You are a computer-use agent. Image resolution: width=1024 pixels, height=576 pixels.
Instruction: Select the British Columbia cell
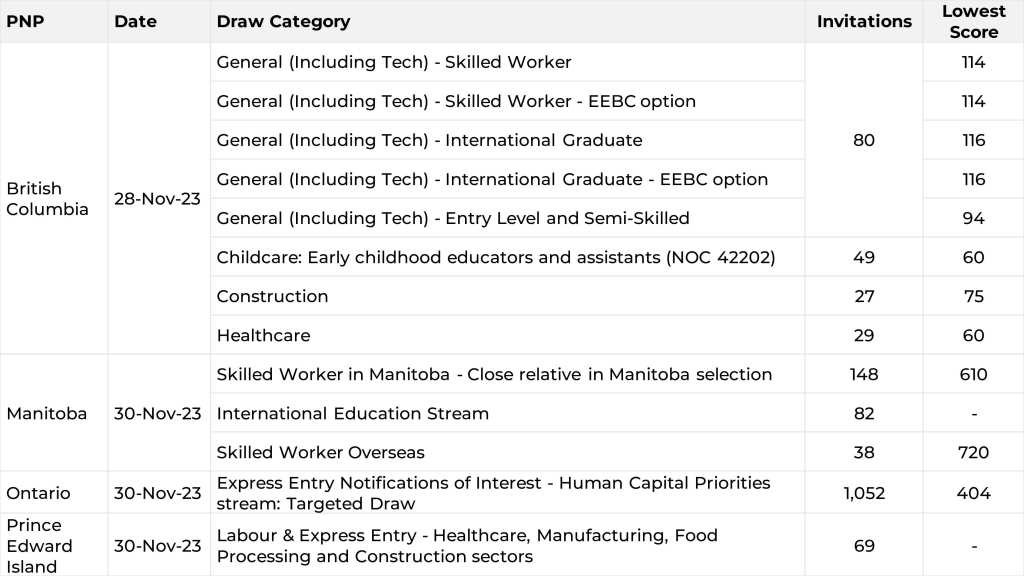tap(47, 198)
